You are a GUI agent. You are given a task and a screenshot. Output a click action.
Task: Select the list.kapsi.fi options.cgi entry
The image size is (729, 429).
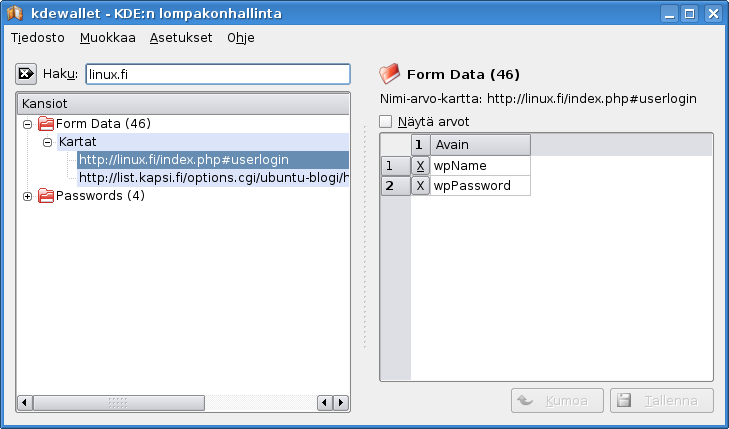click(x=213, y=178)
